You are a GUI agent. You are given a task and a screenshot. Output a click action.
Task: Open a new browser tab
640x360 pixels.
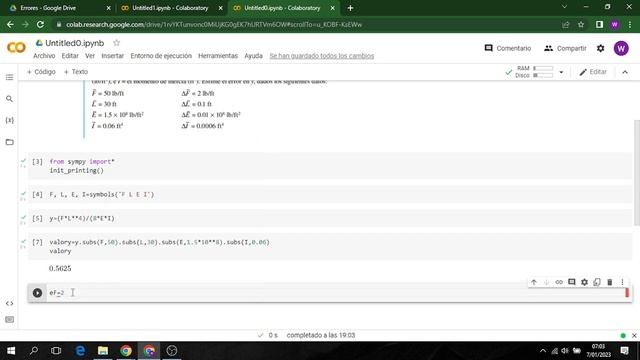(350, 8)
